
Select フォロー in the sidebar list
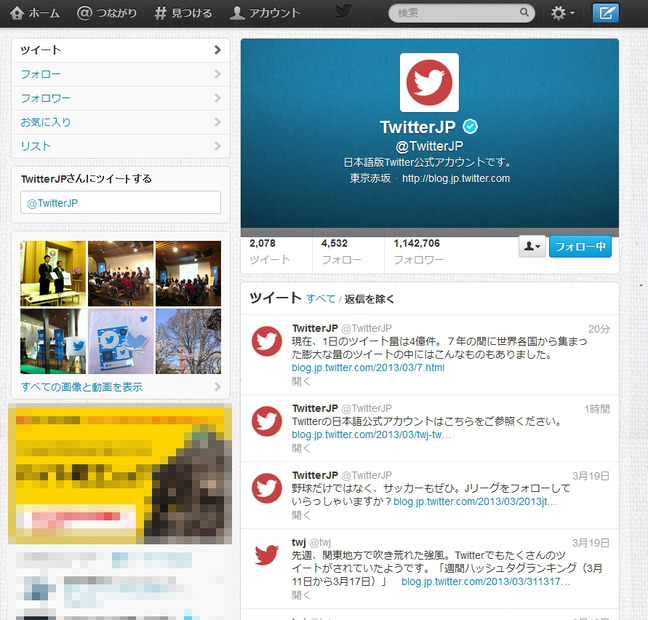coord(121,74)
